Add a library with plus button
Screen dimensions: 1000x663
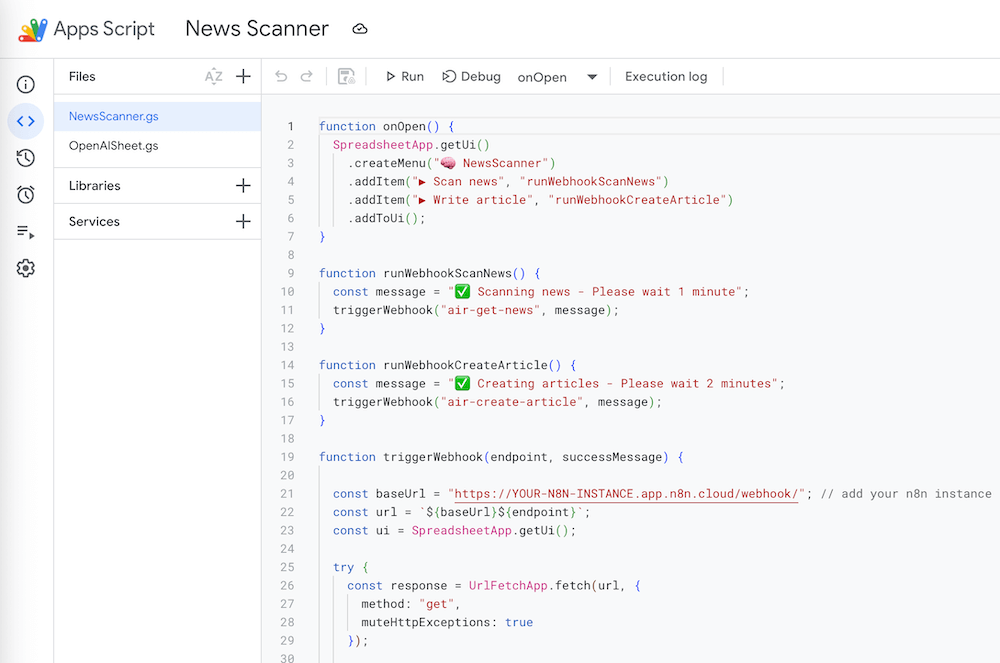click(x=243, y=186)
